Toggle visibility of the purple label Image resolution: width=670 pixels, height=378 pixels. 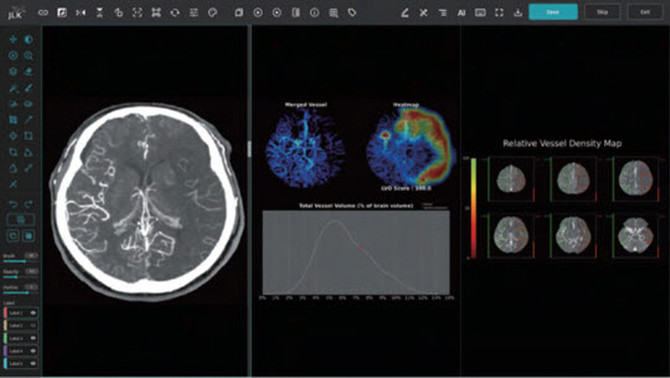pyautogui.click(x=33, y=351)
